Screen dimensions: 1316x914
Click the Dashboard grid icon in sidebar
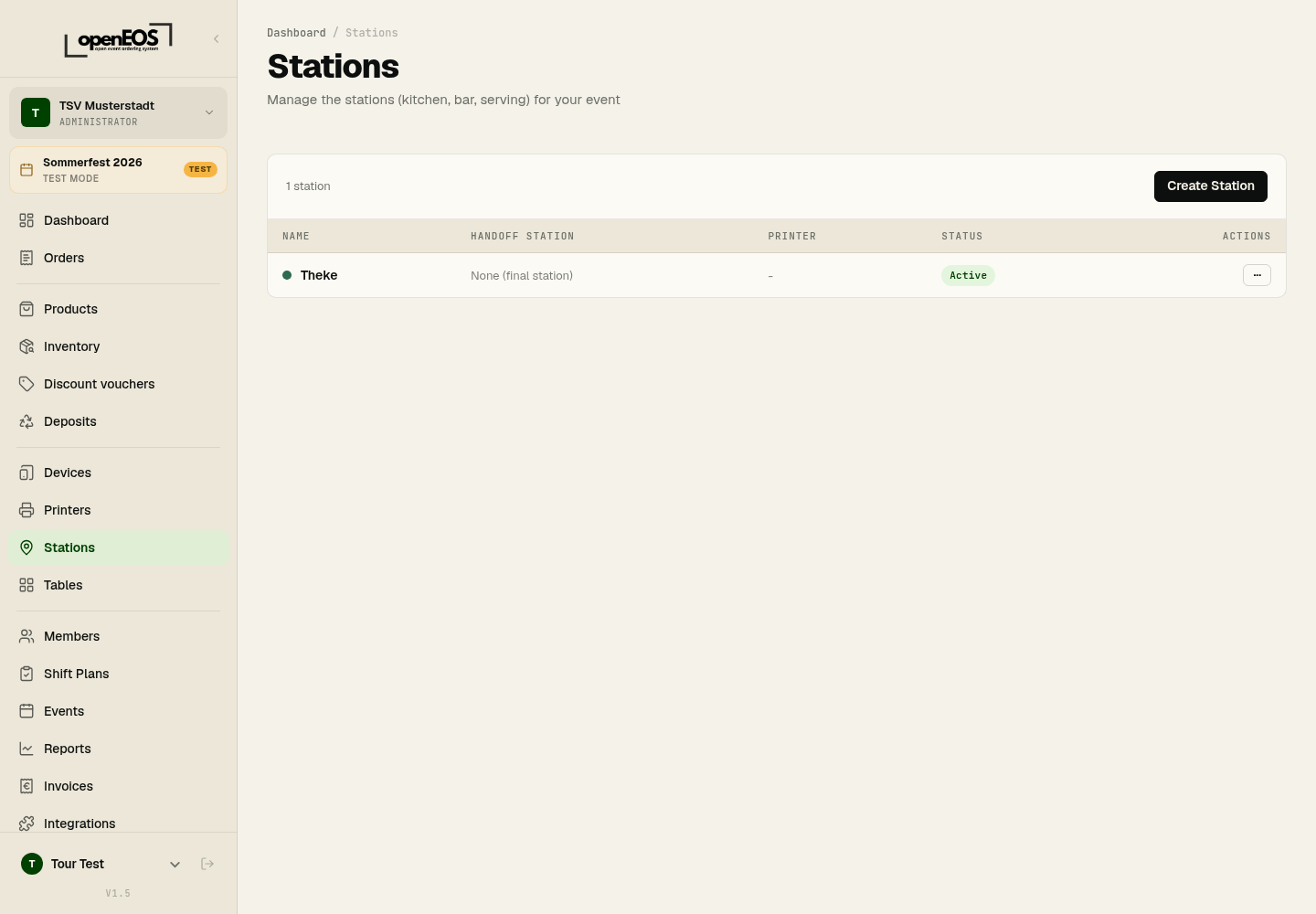(x=27, y=220)
